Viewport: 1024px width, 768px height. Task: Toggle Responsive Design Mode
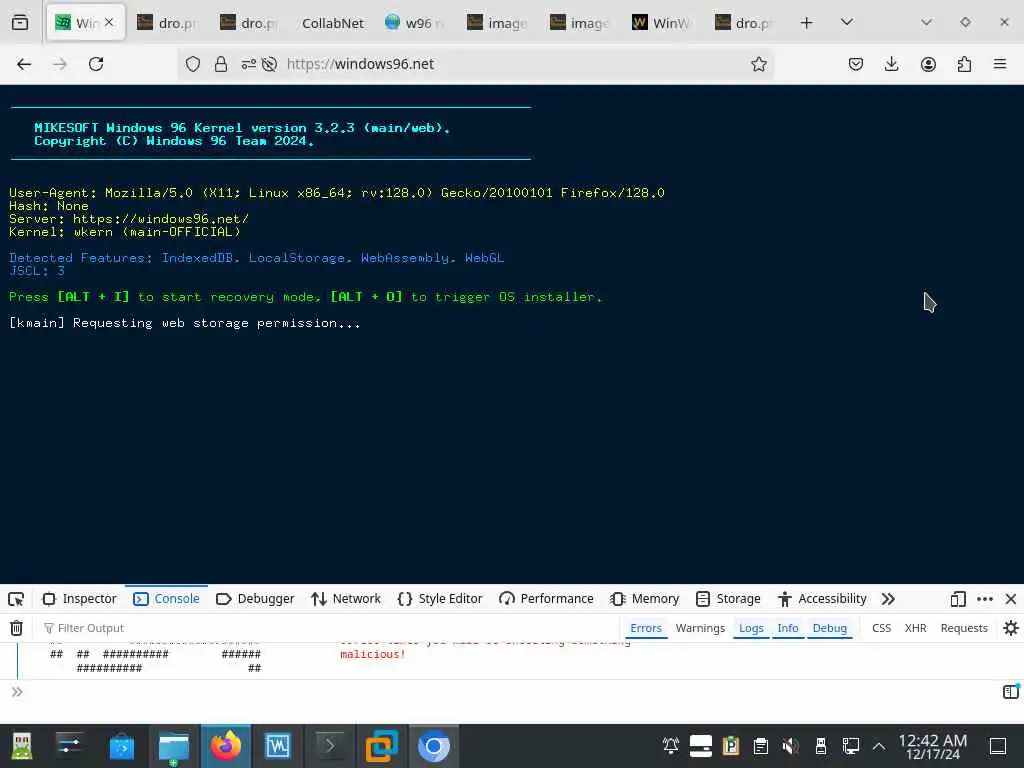click(x=957, y=599)
